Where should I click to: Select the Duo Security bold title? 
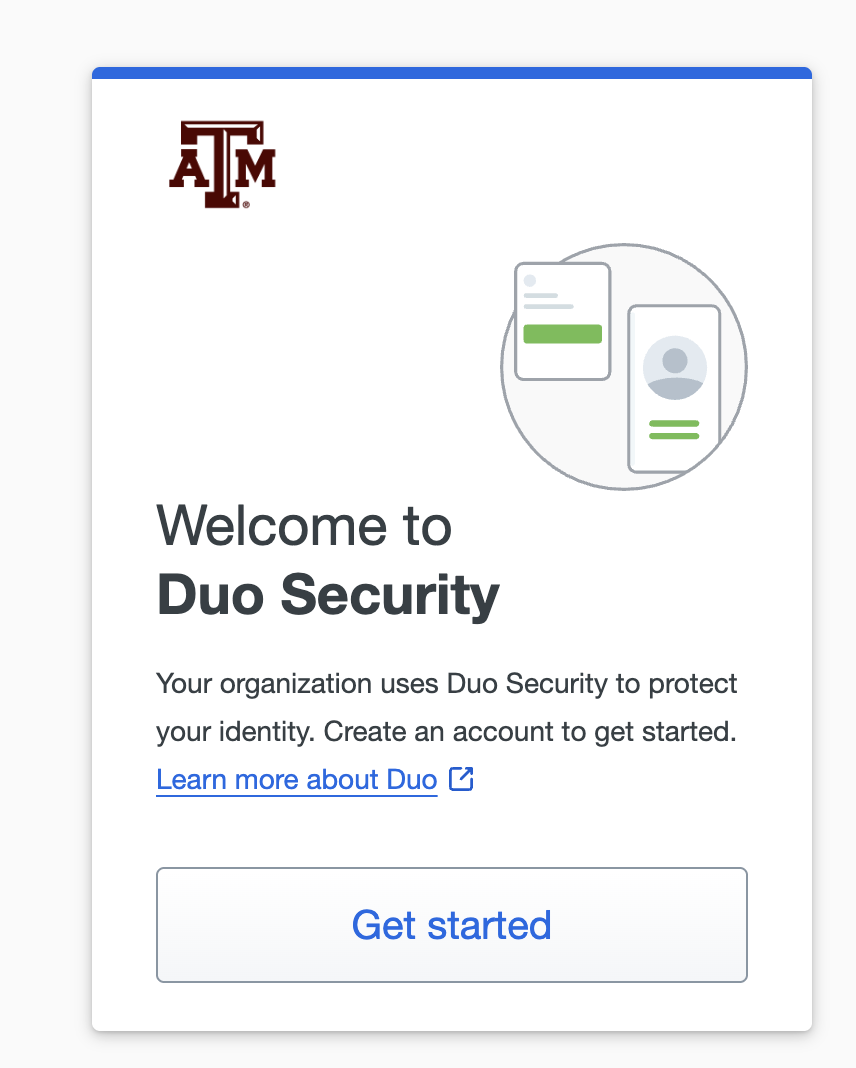[327, 595]
